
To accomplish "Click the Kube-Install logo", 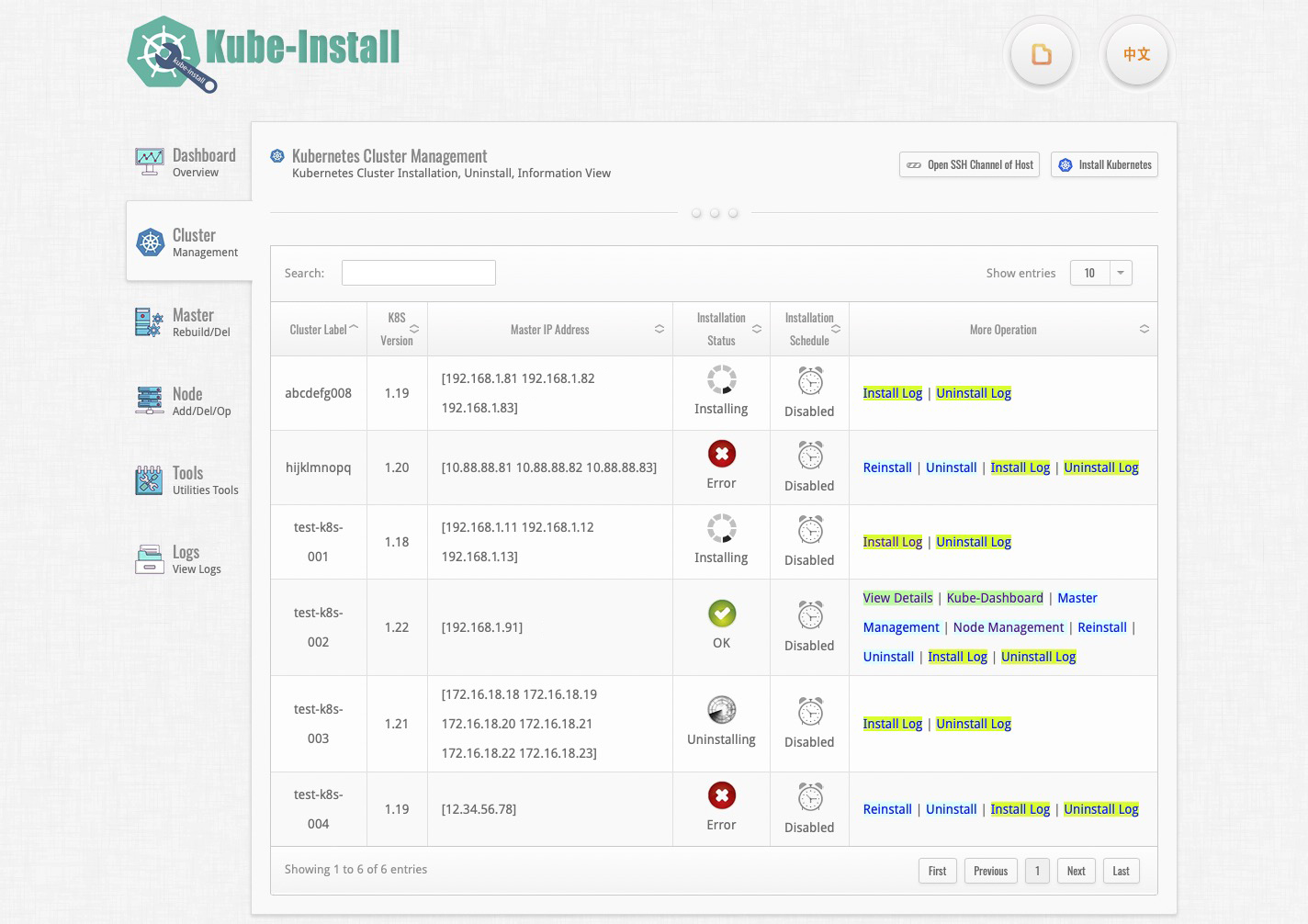I will [264, 54].
